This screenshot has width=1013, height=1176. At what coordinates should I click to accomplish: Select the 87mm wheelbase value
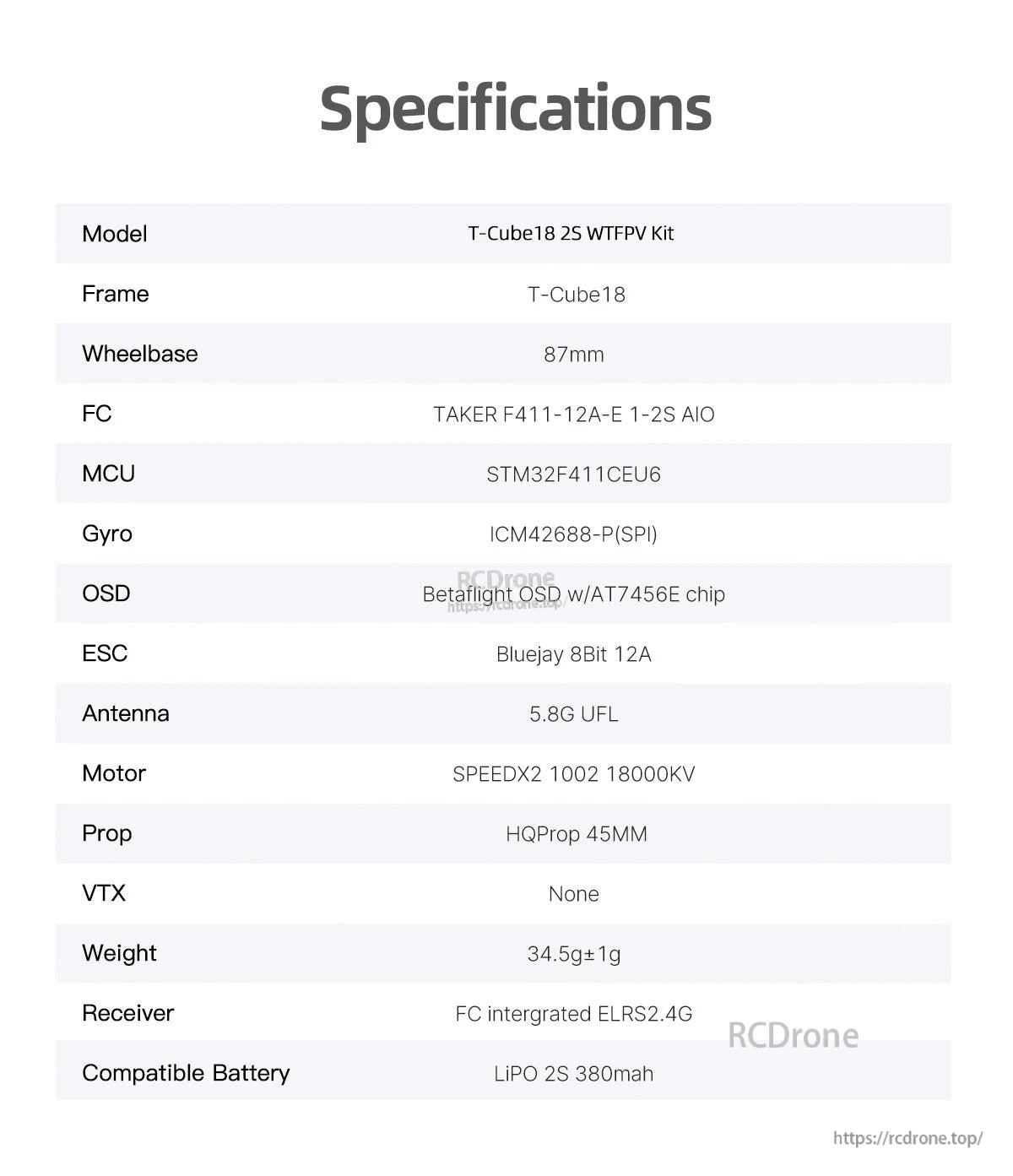click(x=573, y=355)
